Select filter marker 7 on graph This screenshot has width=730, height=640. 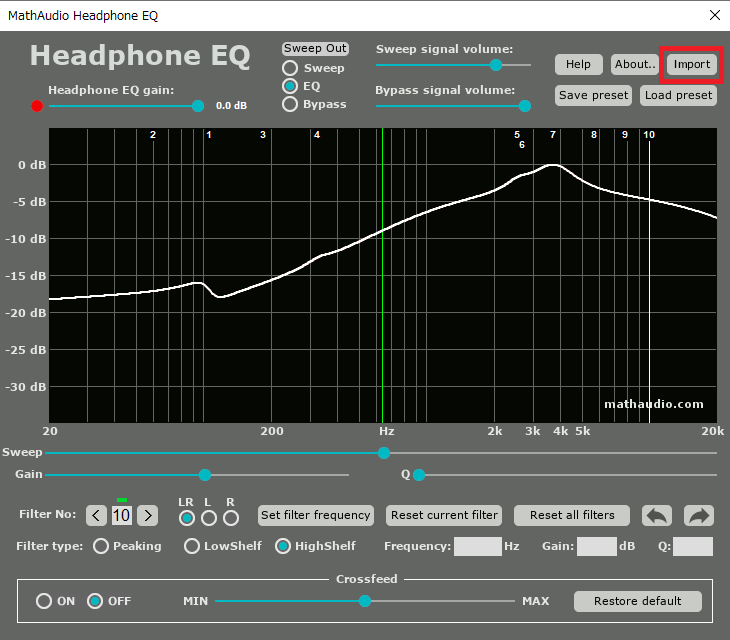pyautogui.click(x=553, y=135)
